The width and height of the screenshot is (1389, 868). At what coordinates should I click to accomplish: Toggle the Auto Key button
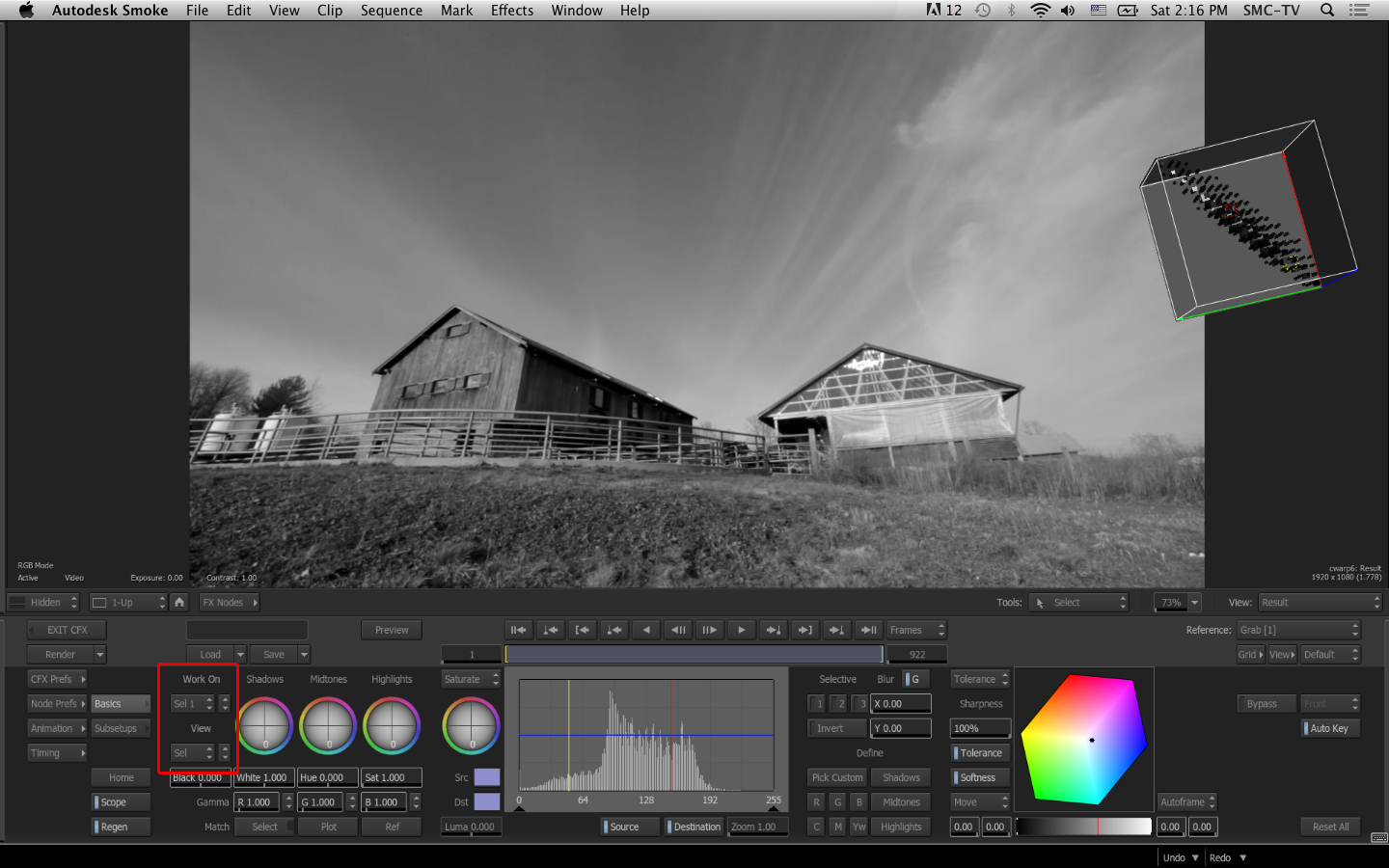click(1330, 728)
